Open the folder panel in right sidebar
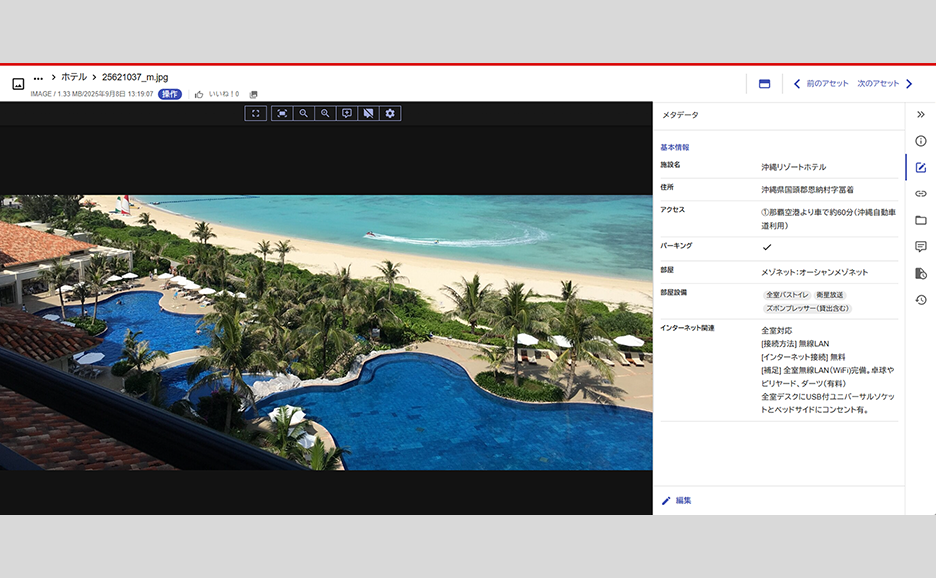 (921, 220)
